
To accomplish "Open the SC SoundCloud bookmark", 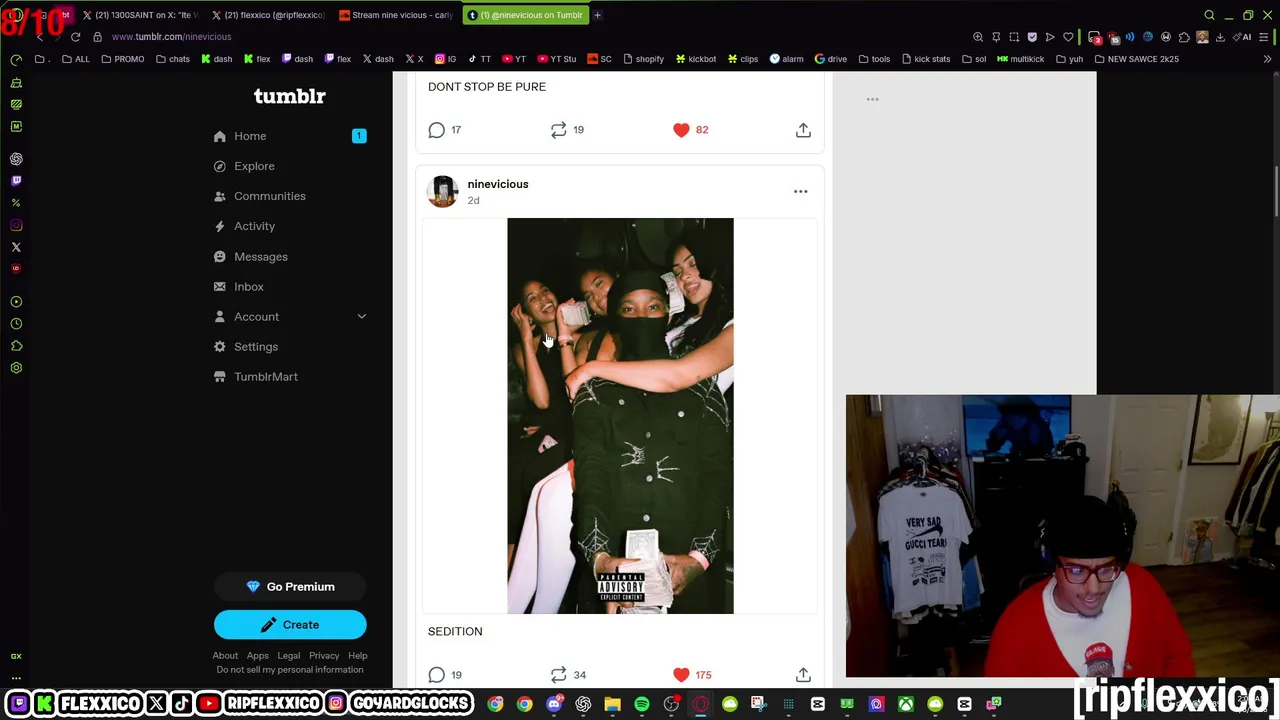I will pos(599,59).
